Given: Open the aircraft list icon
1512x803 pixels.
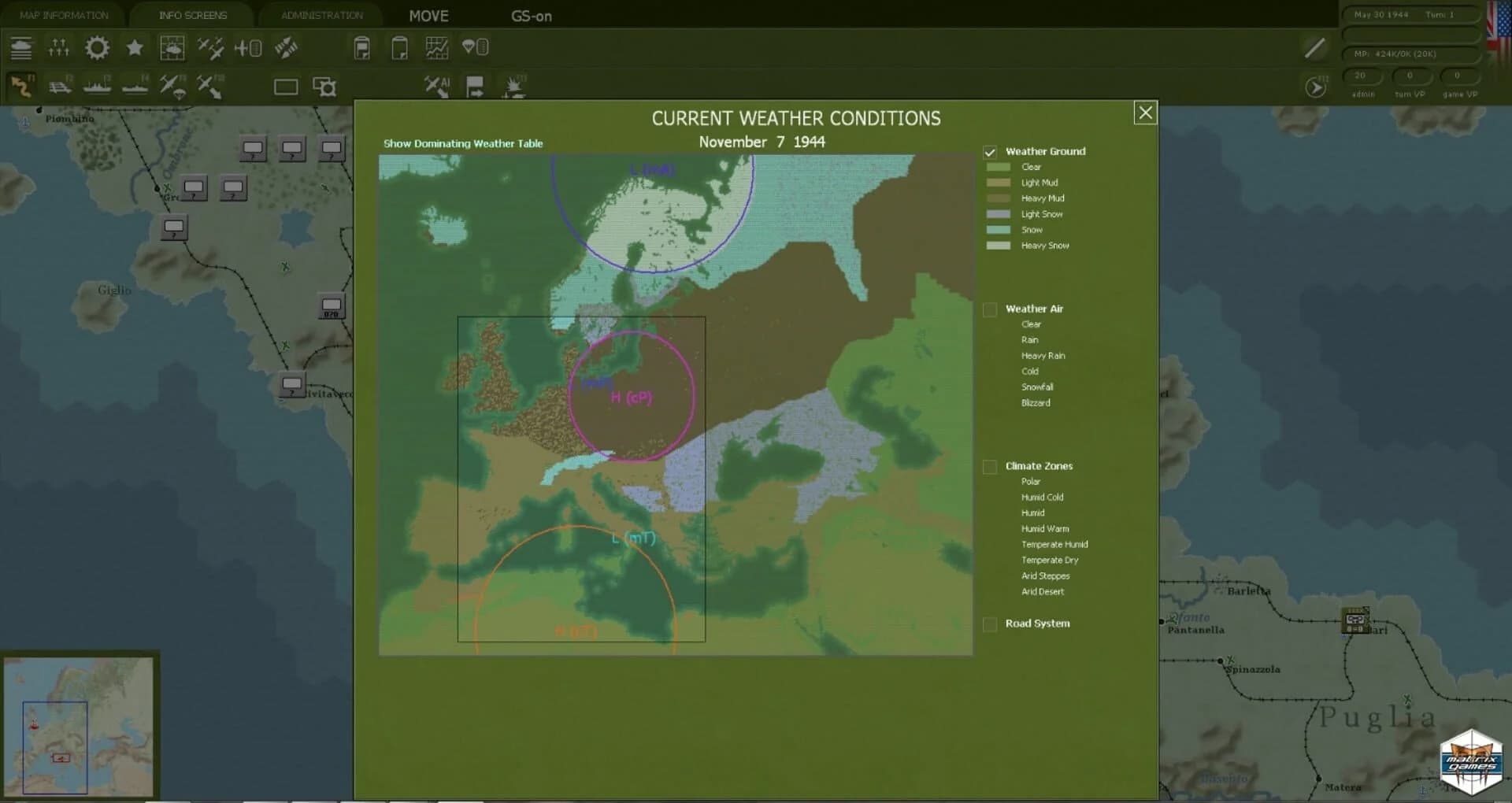Looking at the screenshot, I should 249,48.
